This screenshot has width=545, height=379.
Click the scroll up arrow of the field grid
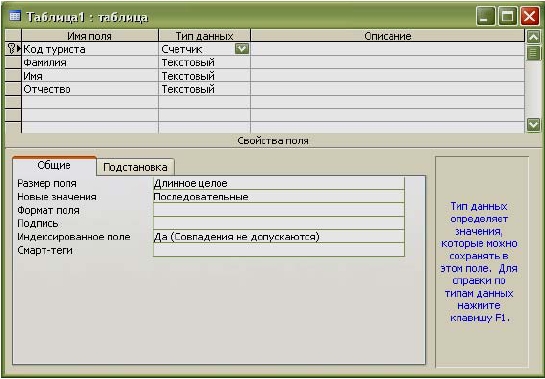pos(534,37)
